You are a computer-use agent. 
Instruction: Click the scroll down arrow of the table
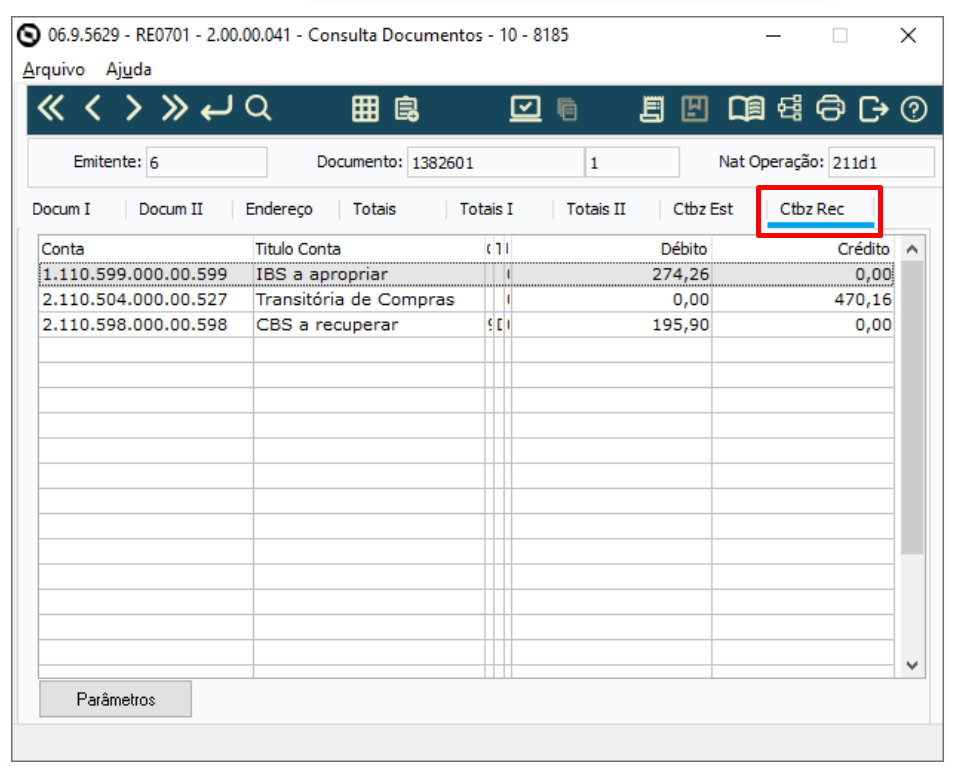tap(912, 665)
